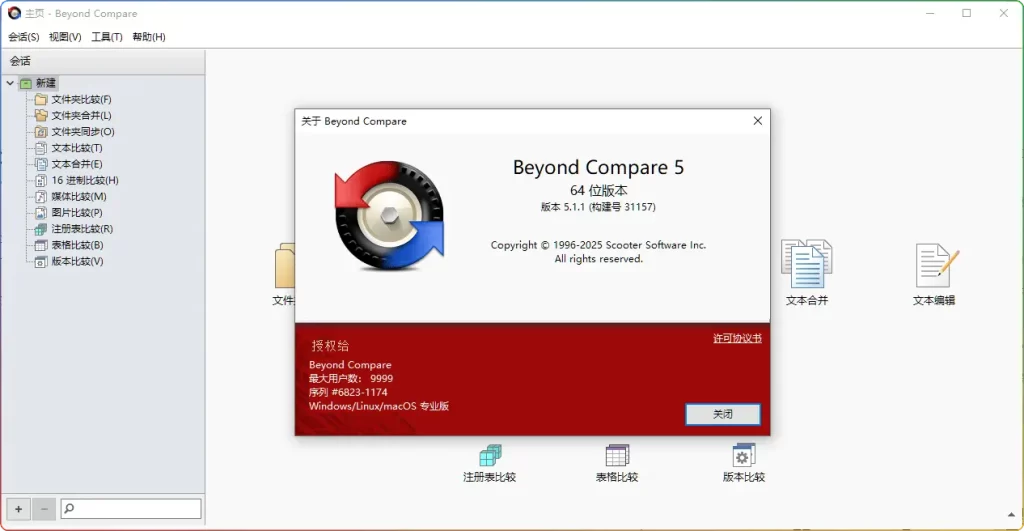Click the media compare icon in session tree
The height and width of the screenshot is (531, 1024).
41,197
